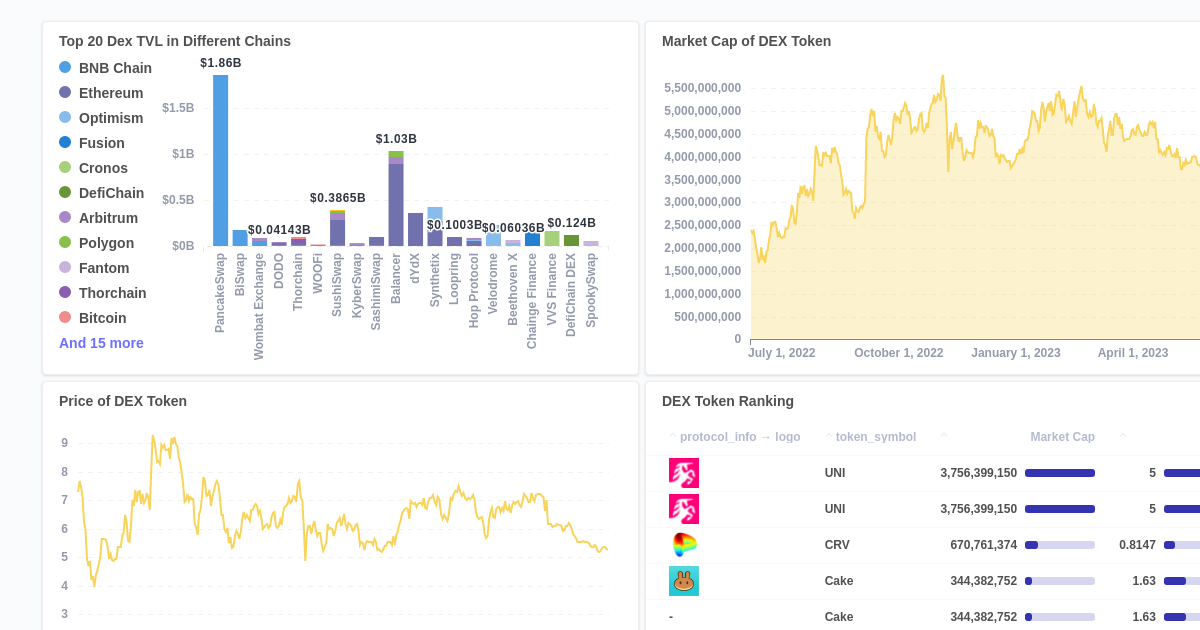The height and width of the screenshot is (630, 1200).
Task: Open the DEX Token Ranking panel title
Action: 727,401
